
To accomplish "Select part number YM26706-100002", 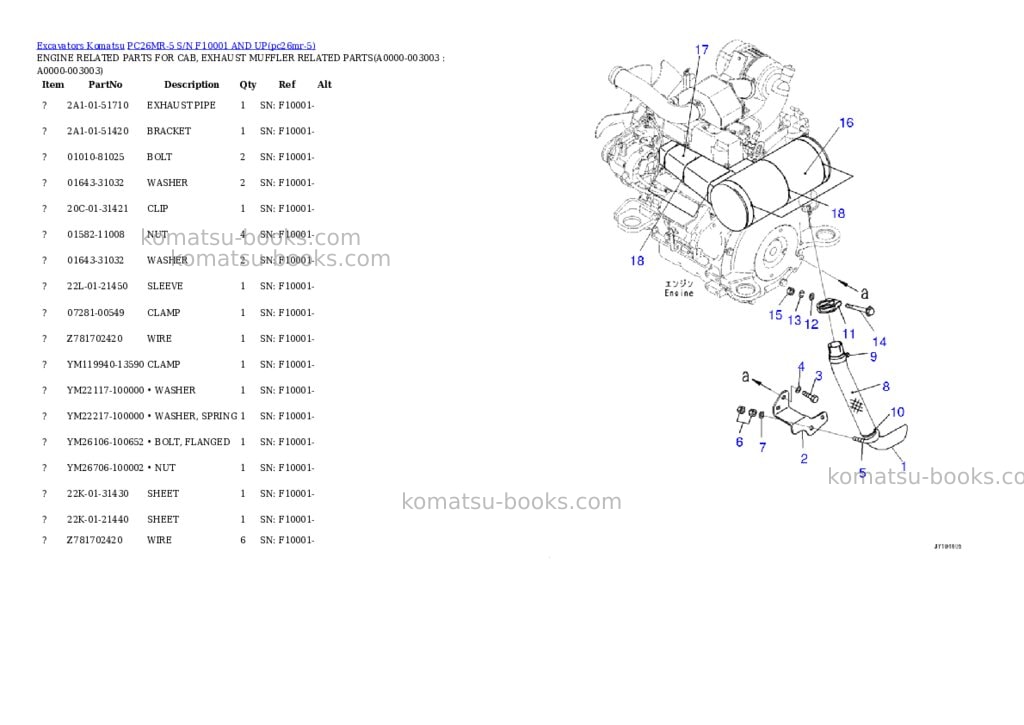I will click(106, 468).
